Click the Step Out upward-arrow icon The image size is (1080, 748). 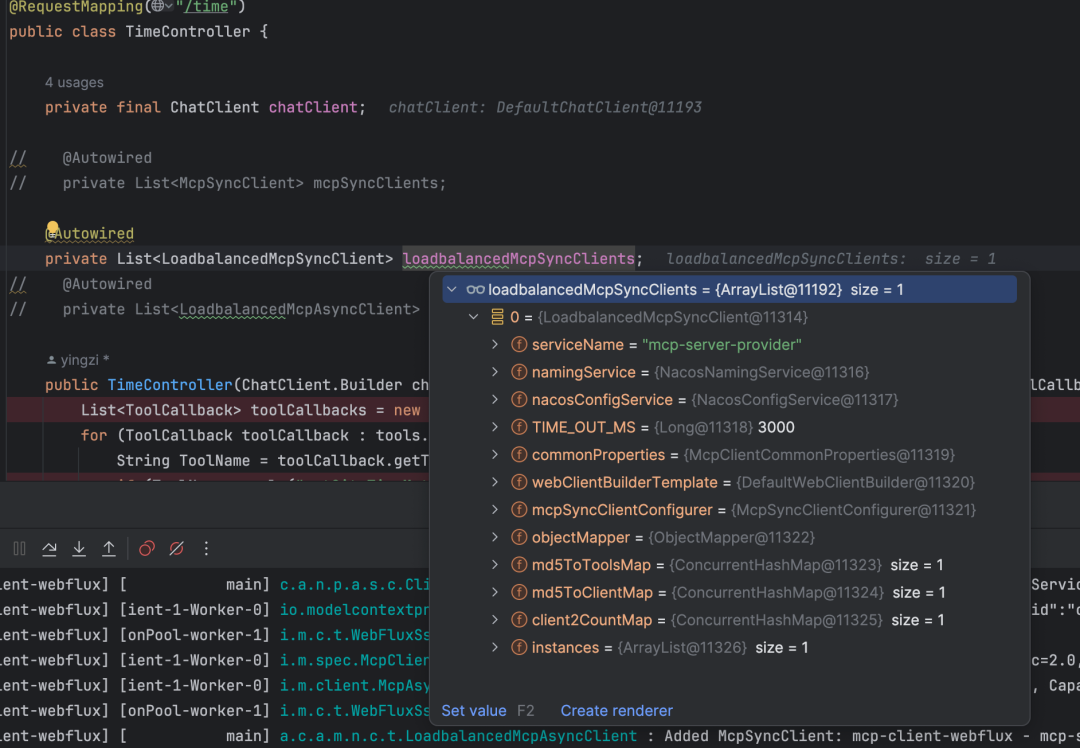coord(109,548)
